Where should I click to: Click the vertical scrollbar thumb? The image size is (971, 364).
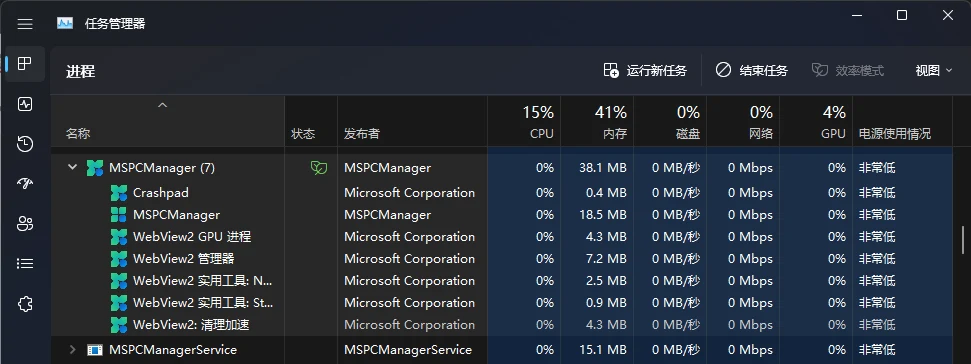[962, 240]
